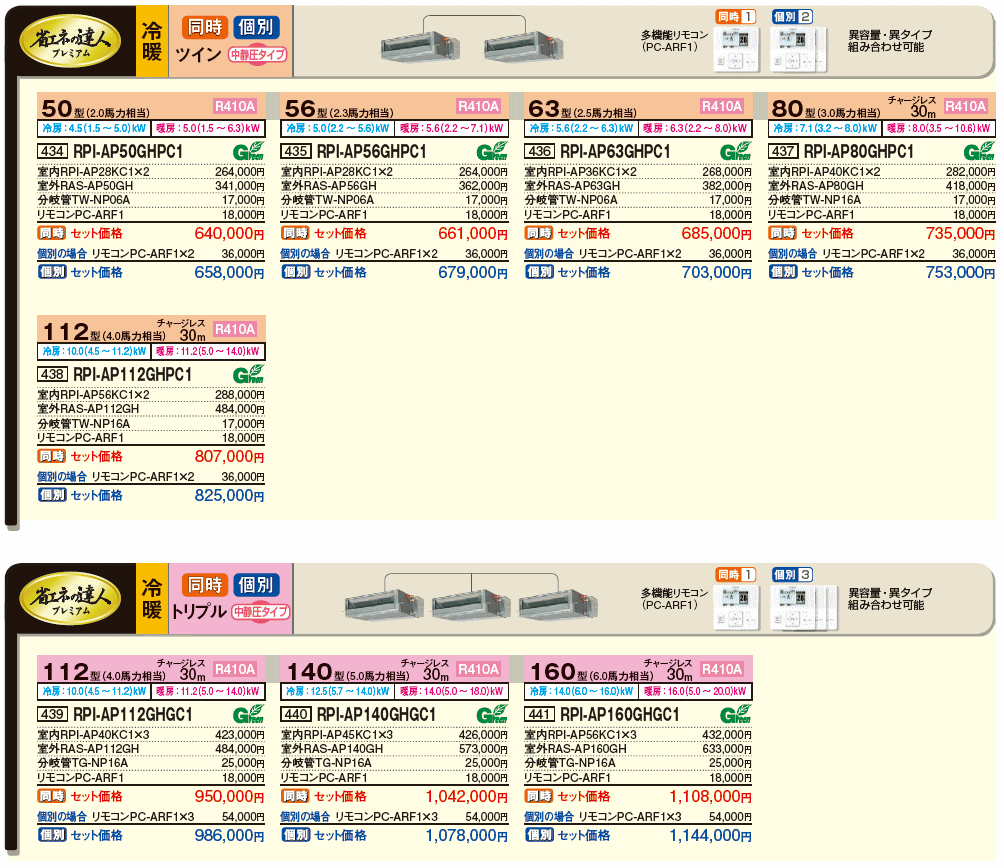Click the 個別 badge beside the 753,000円 set price
The width and height of the screenshot is (1004, 868).
783,272
